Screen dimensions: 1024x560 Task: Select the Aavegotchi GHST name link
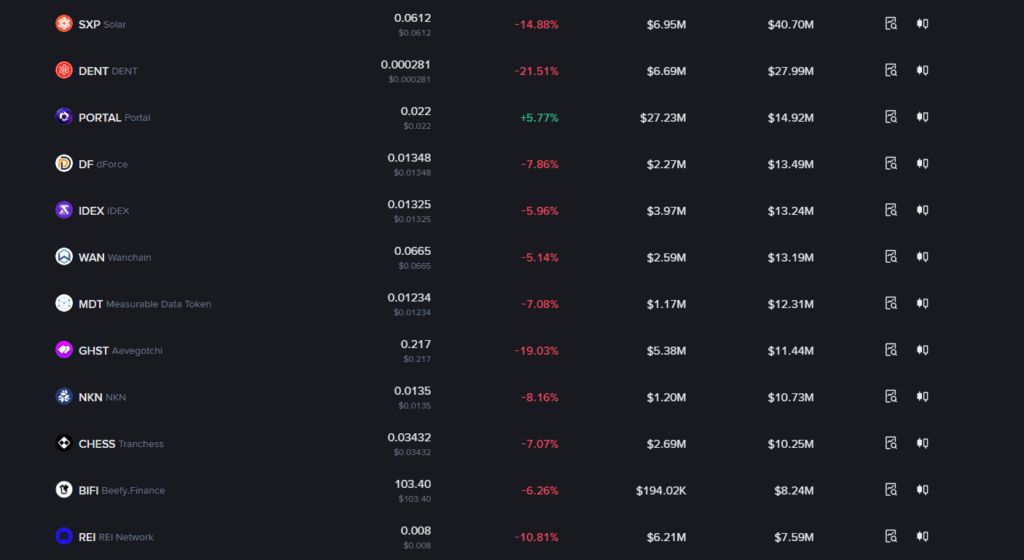click(120, 350)
